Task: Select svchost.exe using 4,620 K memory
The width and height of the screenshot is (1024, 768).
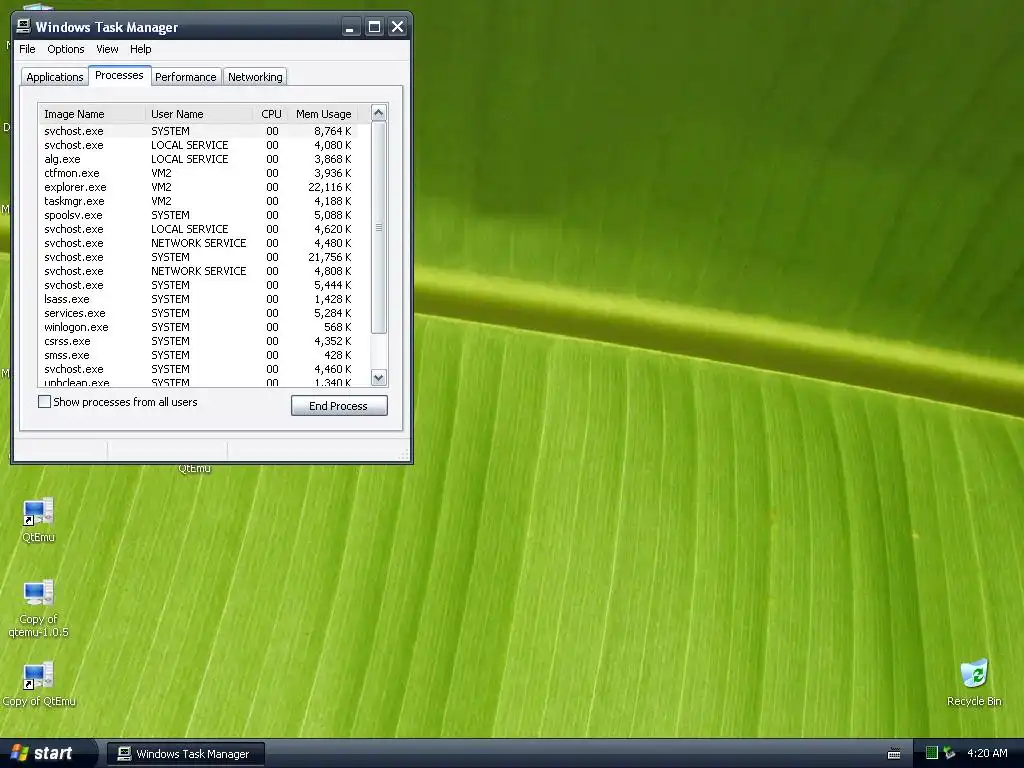Action: click(198, 229)
